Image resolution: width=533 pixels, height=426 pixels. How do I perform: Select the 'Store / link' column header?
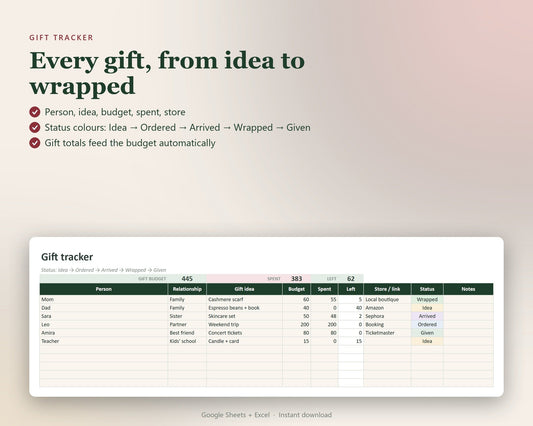387,289
